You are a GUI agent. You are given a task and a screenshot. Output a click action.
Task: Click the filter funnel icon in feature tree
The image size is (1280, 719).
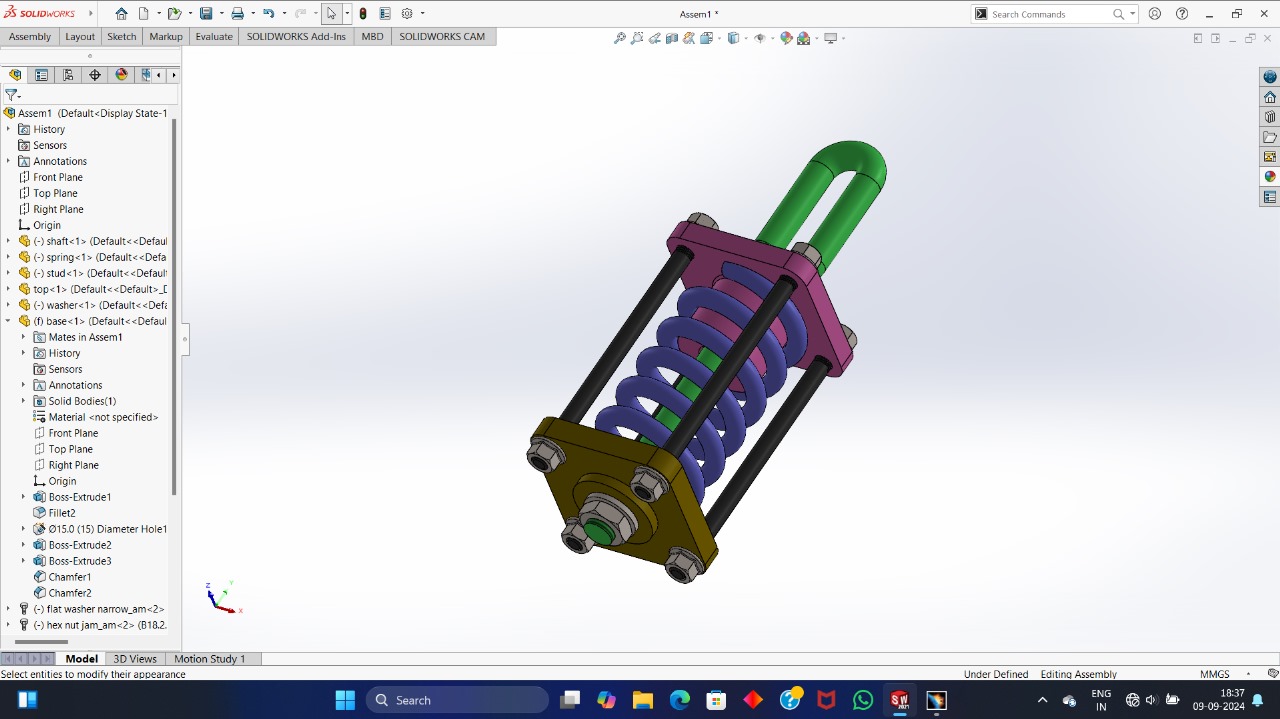11,95
